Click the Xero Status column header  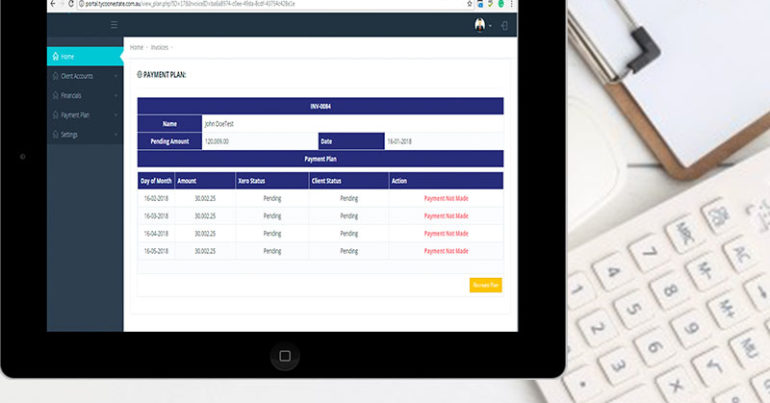pos(272,181)
